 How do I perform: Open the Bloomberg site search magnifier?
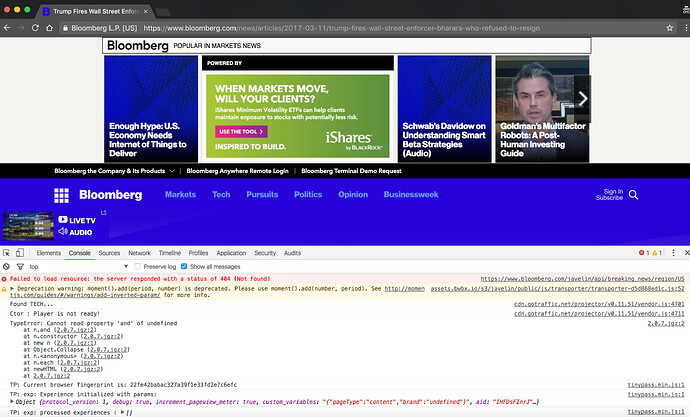pyautogui.click(x=633, y=194)
